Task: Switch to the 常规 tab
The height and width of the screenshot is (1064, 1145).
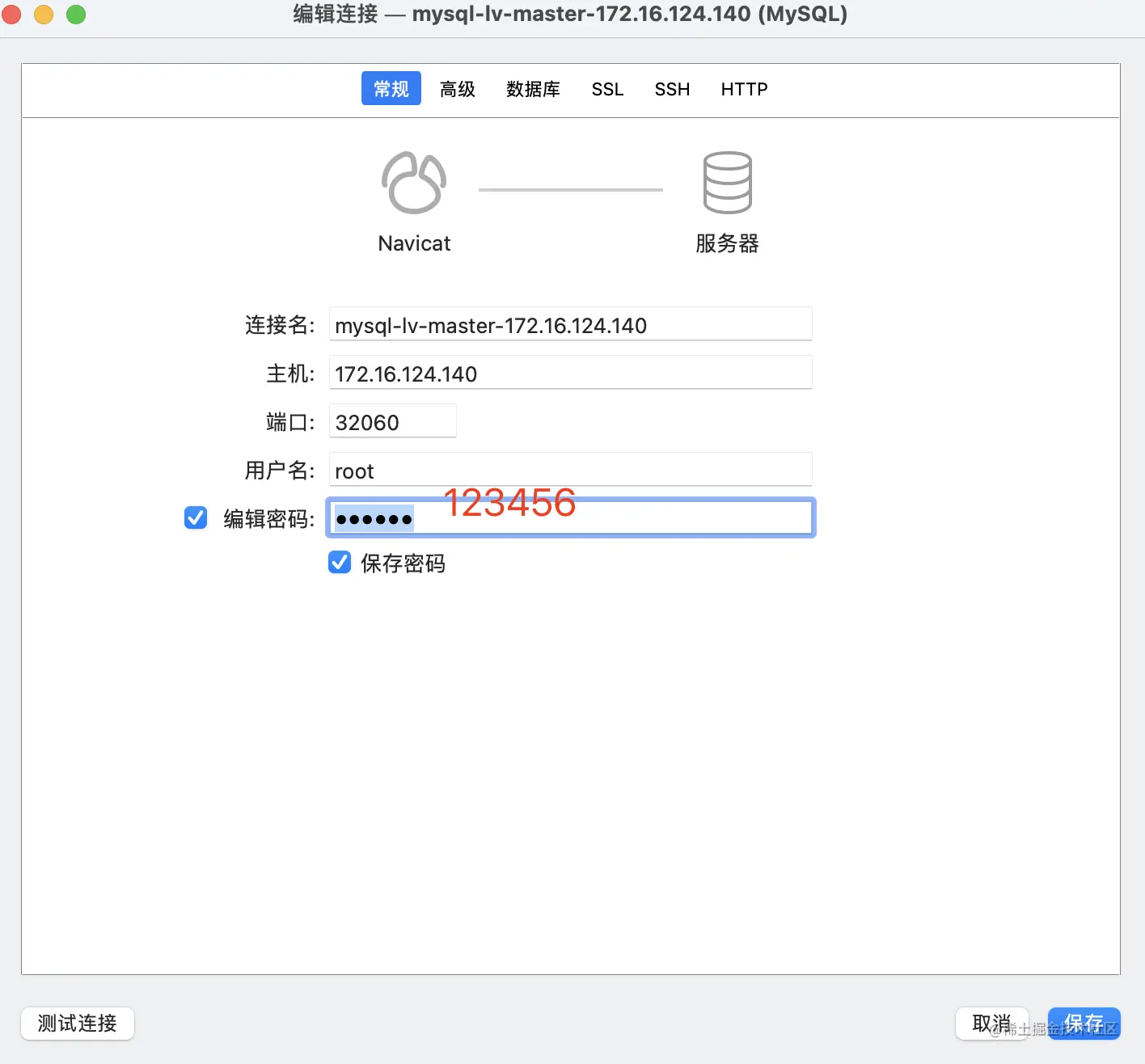Action: click(391, 89)
